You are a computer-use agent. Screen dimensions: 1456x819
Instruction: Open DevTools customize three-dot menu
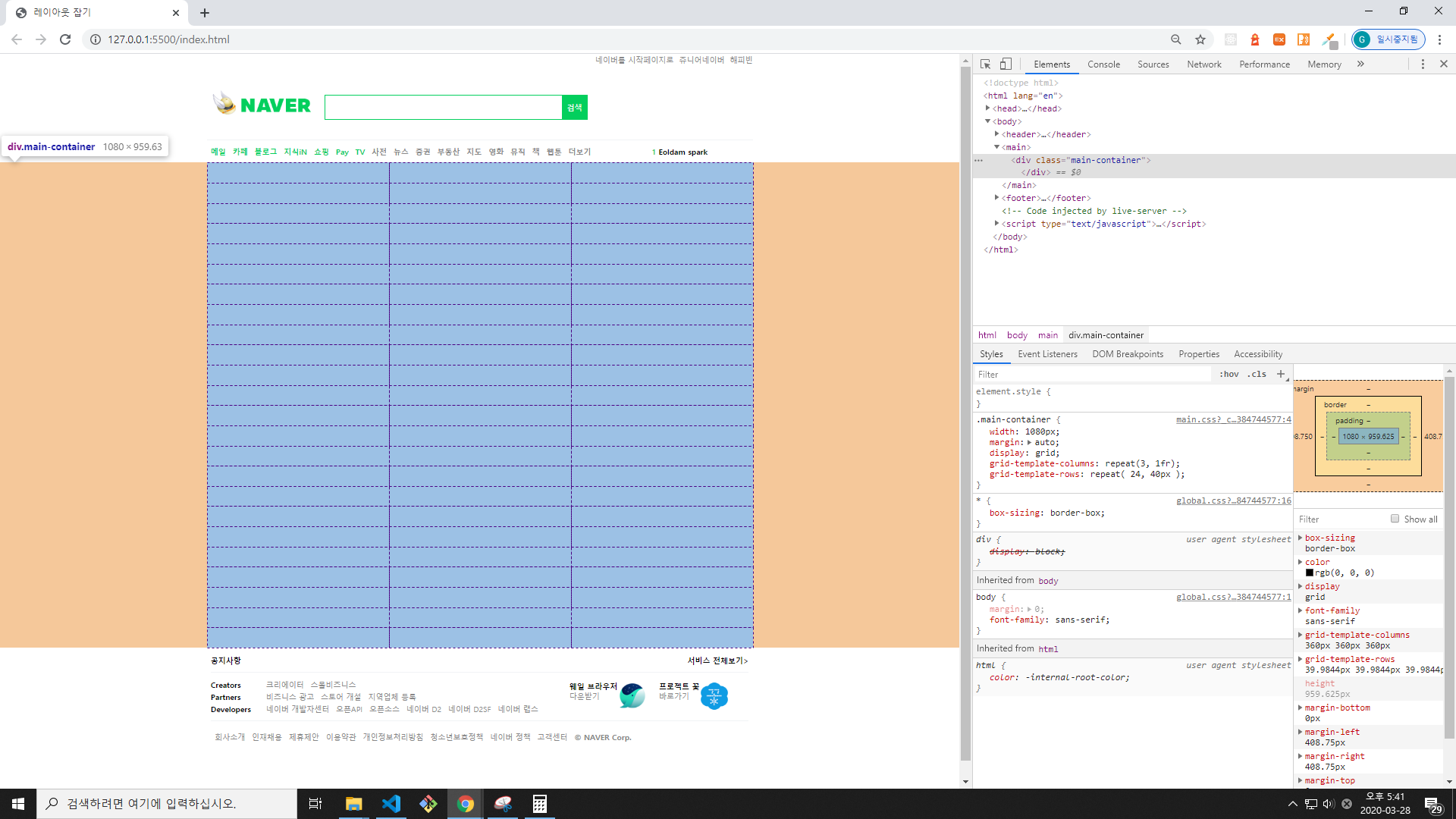(x=1423, y=64)
